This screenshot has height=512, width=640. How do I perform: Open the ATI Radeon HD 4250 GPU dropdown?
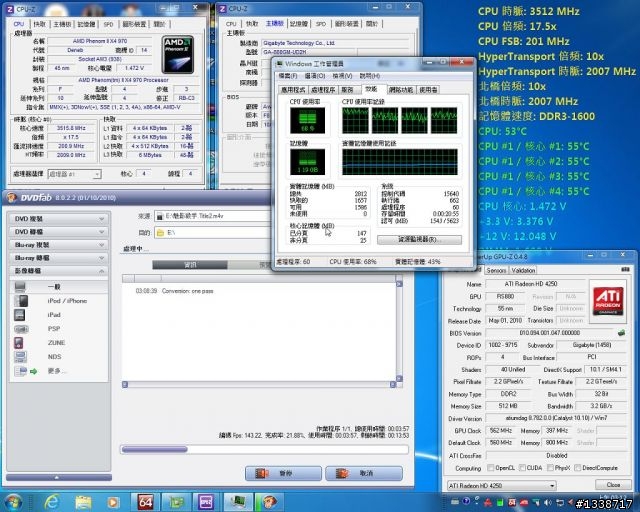[x=502, y=486]
